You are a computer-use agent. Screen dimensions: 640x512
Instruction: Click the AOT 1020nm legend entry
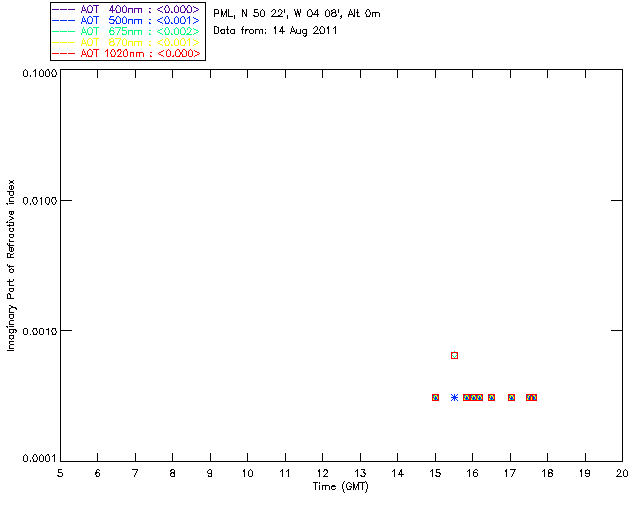pos(127,53)
